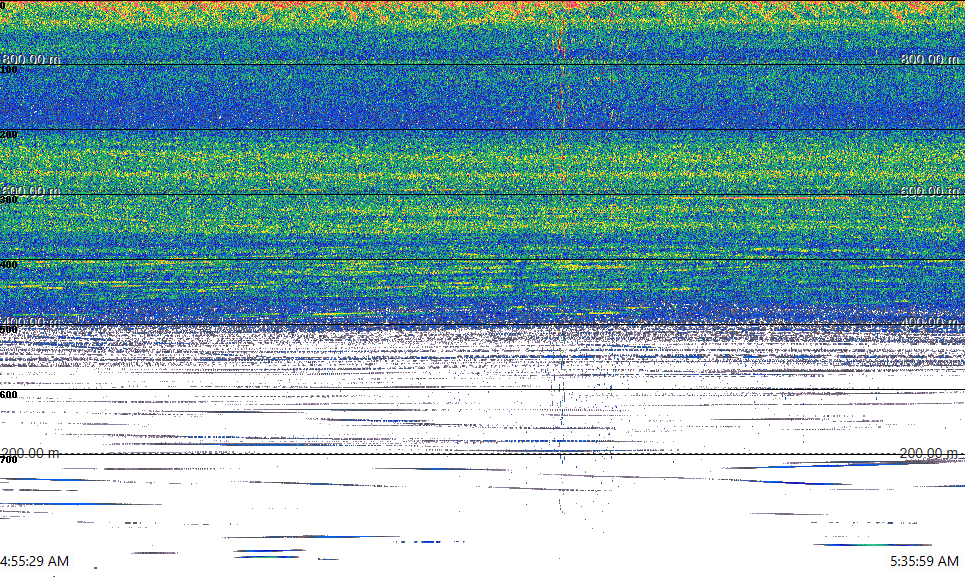Viewport: 965px width, 578px height.
Task: Click the 100 depth gridline label
Action: (9, 70)
